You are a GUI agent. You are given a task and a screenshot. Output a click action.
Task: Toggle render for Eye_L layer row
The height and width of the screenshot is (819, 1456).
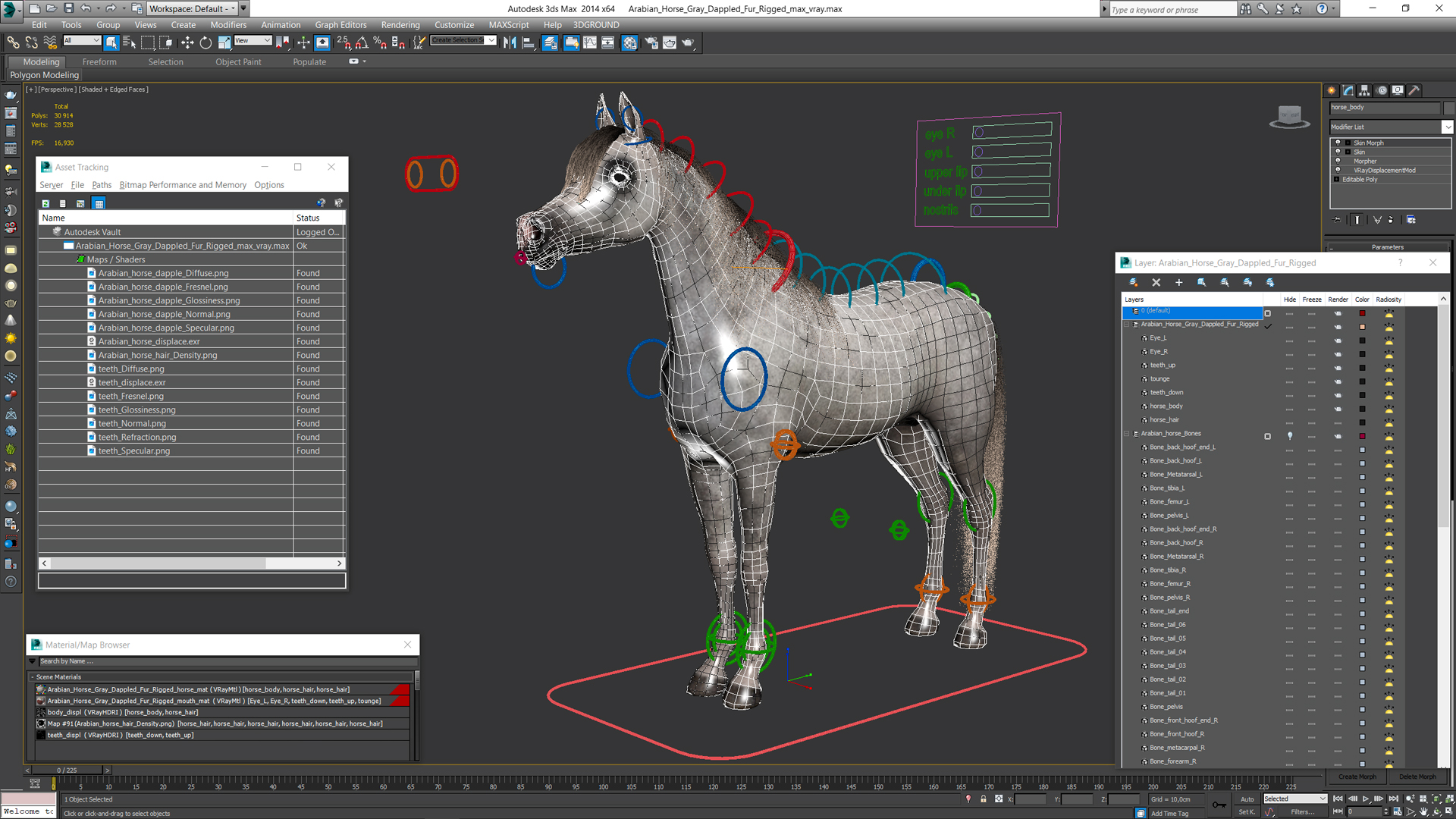pos(1338,340)
